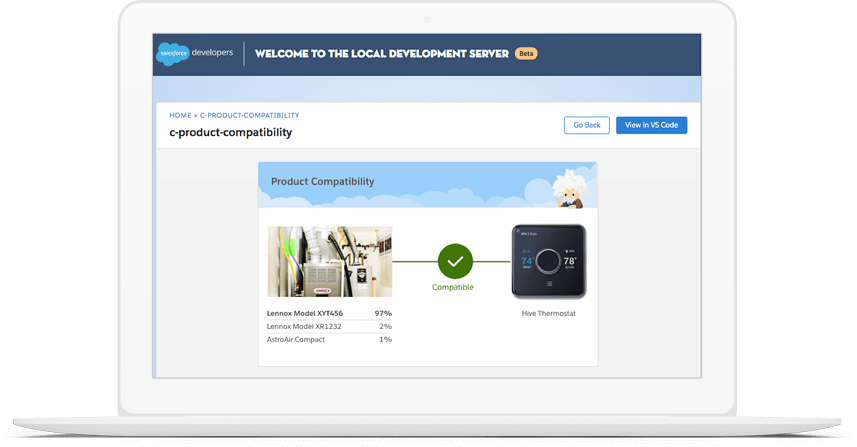Click the View in VS Code button
Screen dimensions: 857x447
pos(651,125)
